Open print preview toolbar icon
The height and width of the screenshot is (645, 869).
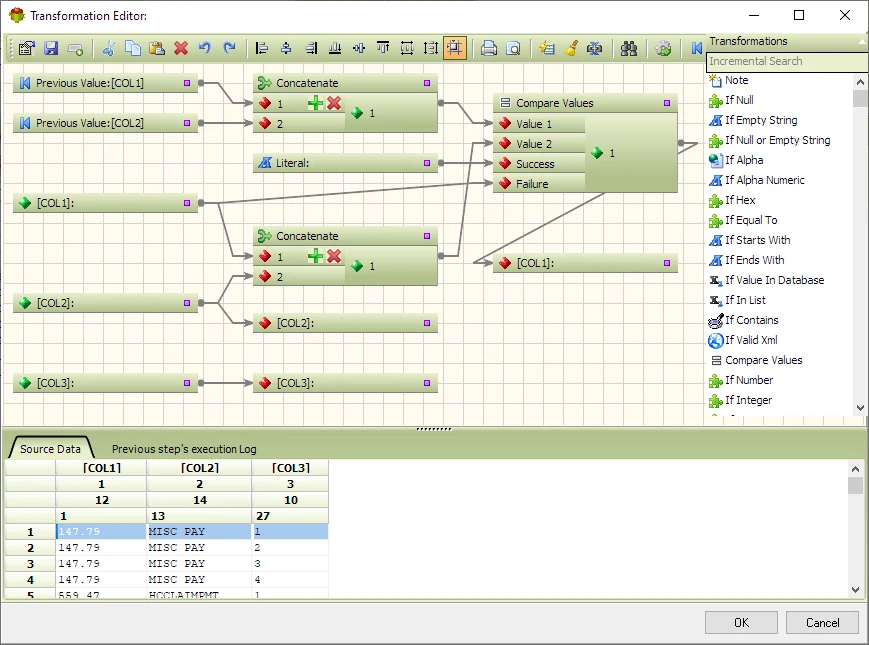pos(513,48)
